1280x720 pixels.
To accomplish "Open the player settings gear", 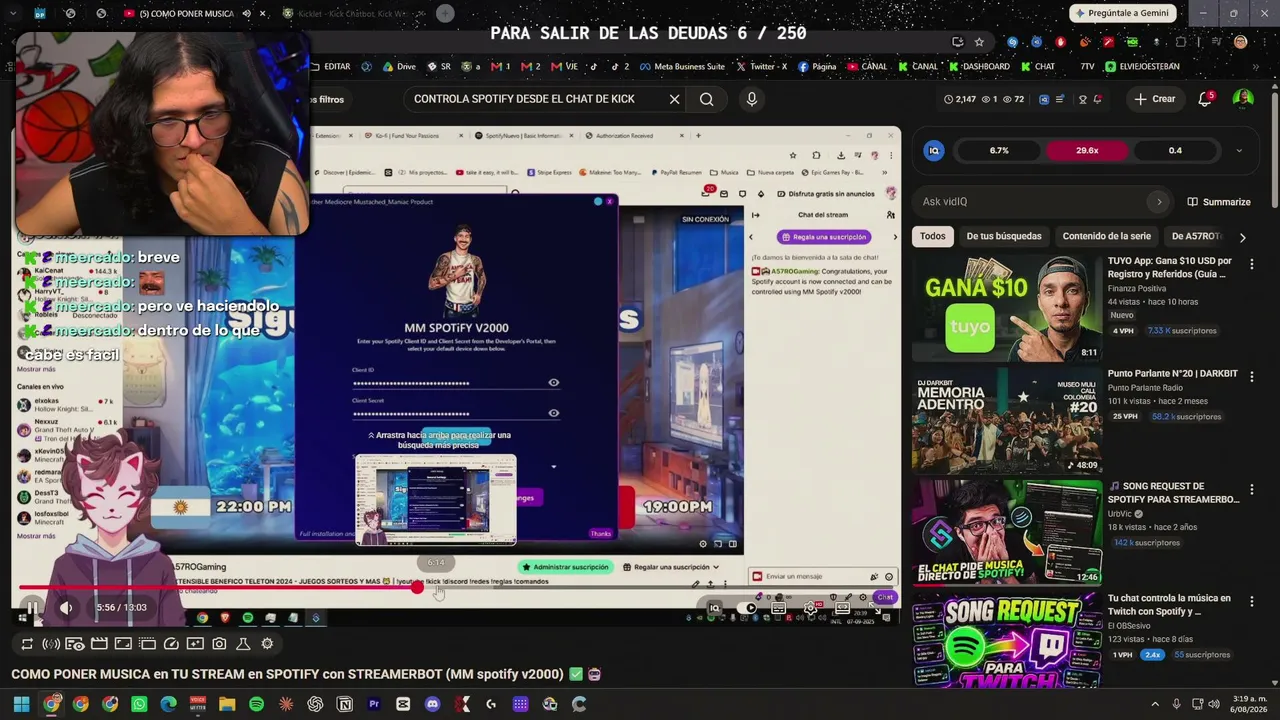I will (x=811, y=608).
